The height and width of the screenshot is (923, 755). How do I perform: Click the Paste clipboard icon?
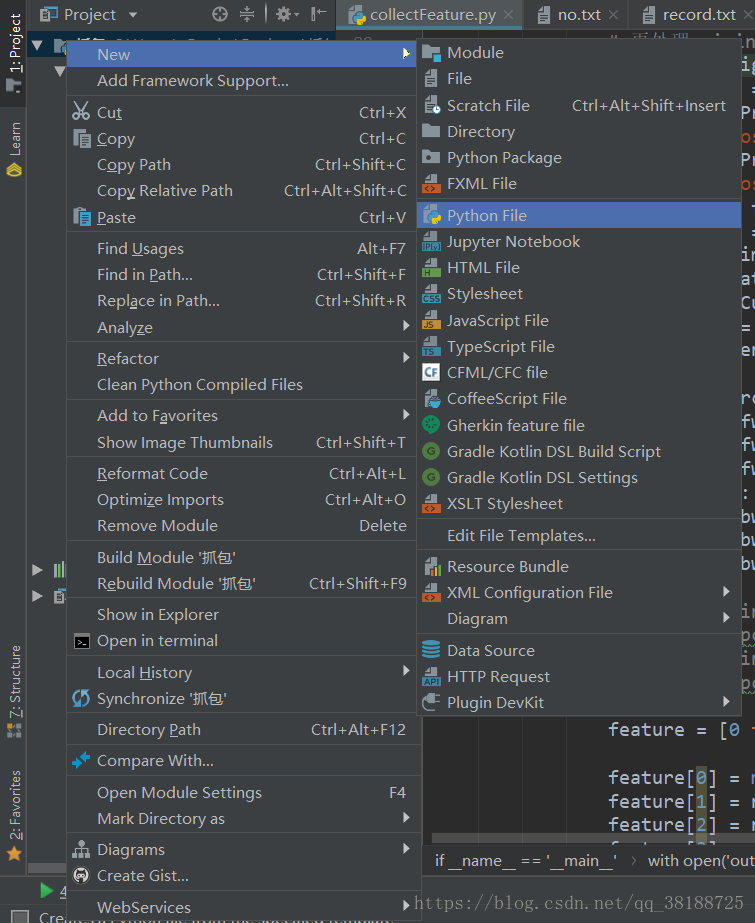coord(81,217)
